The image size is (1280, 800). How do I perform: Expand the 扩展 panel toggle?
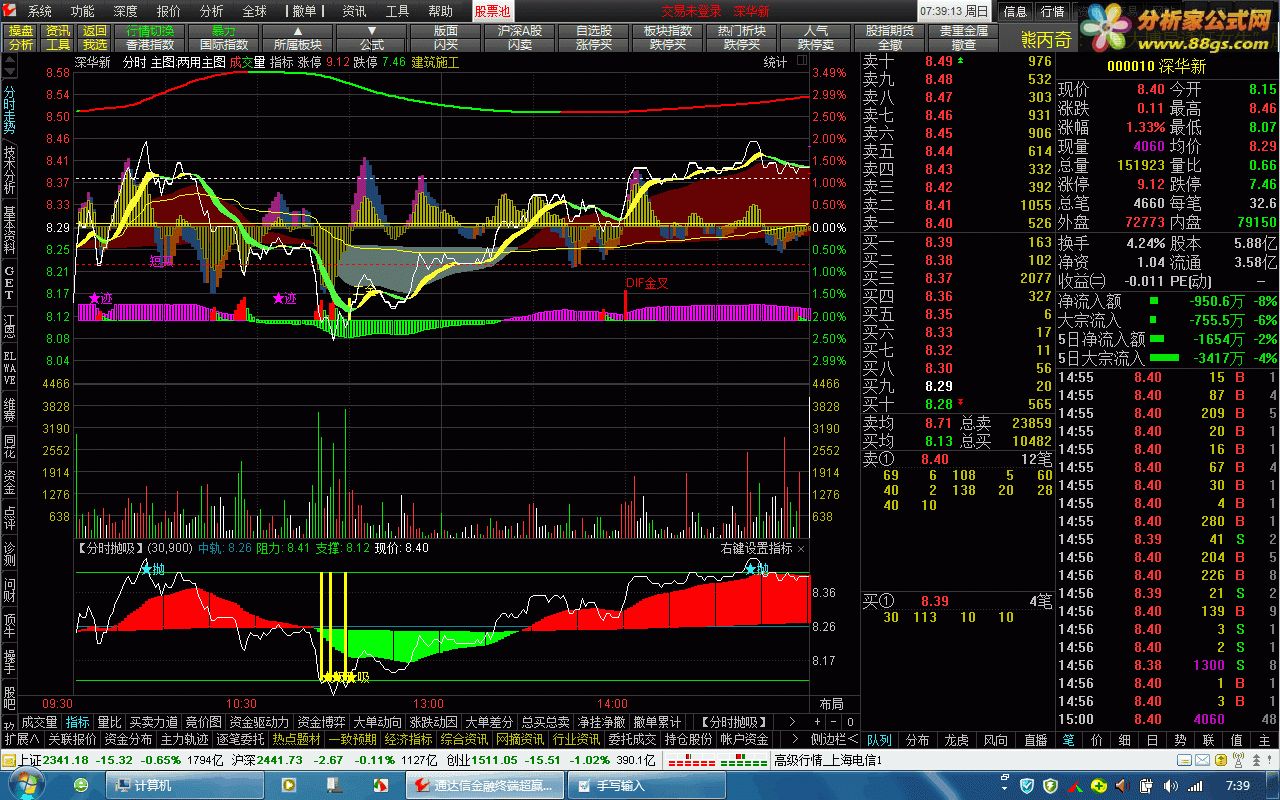(21, 739)
